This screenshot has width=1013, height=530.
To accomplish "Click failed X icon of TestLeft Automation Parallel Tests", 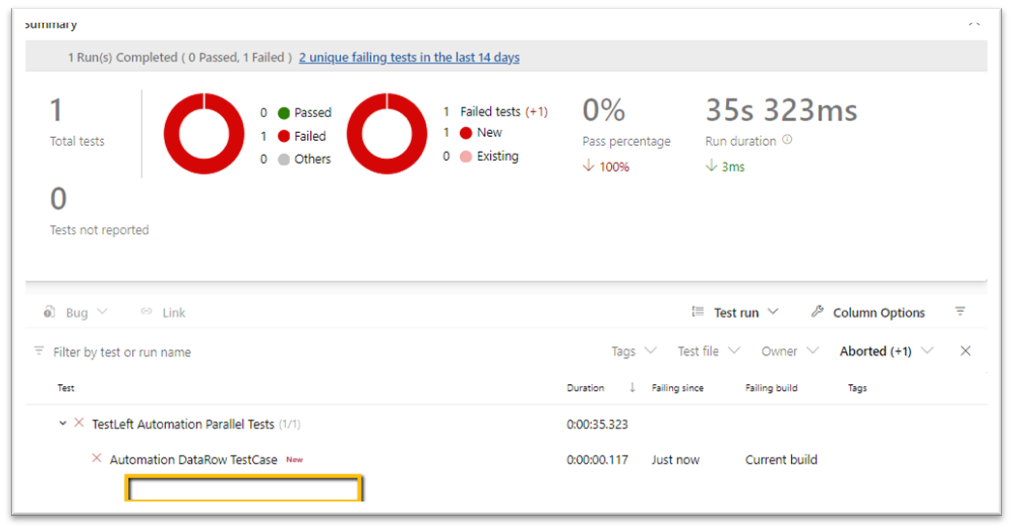I will (x=79, y=423).
